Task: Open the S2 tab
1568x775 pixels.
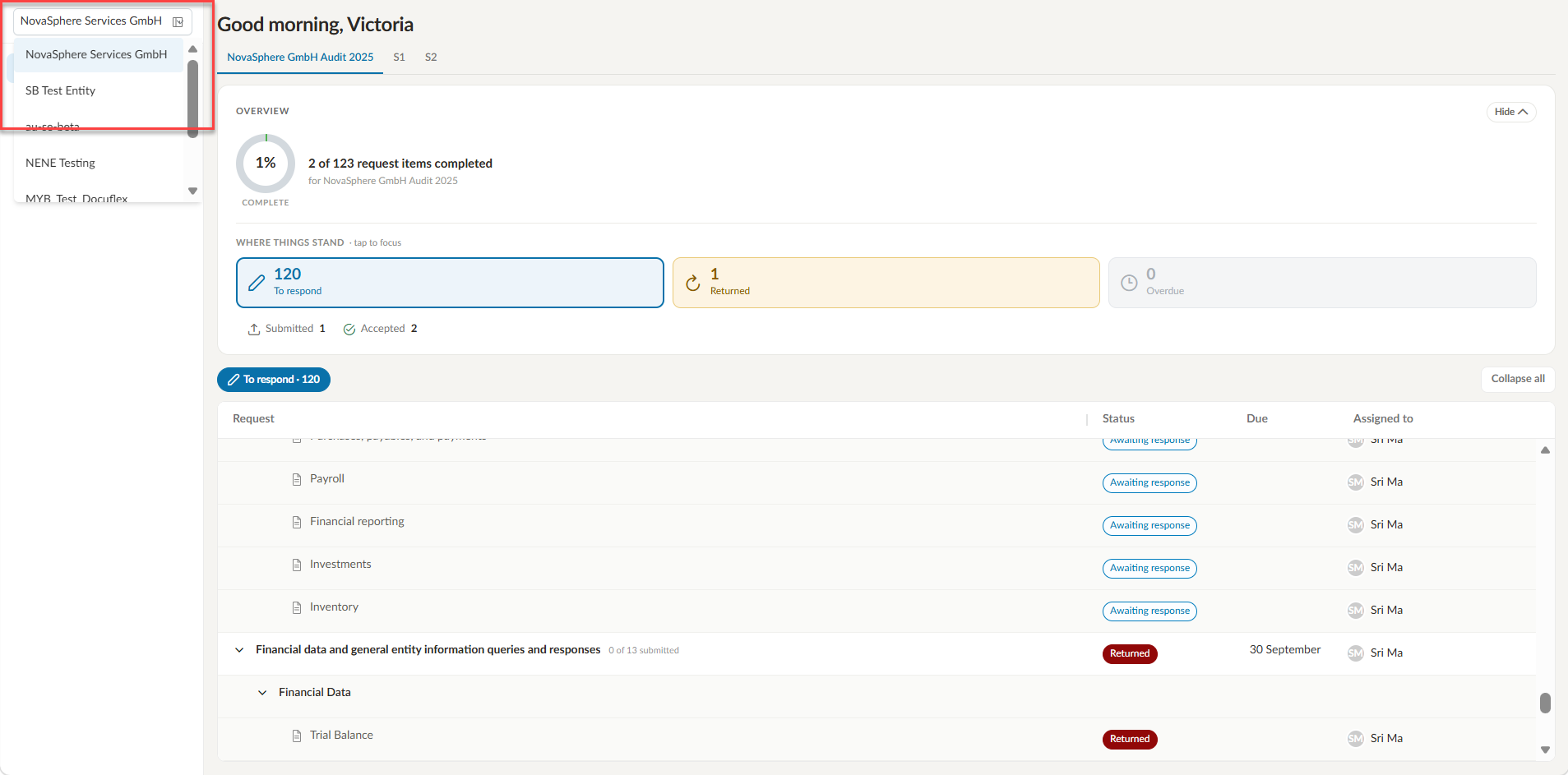Action: 431,57
